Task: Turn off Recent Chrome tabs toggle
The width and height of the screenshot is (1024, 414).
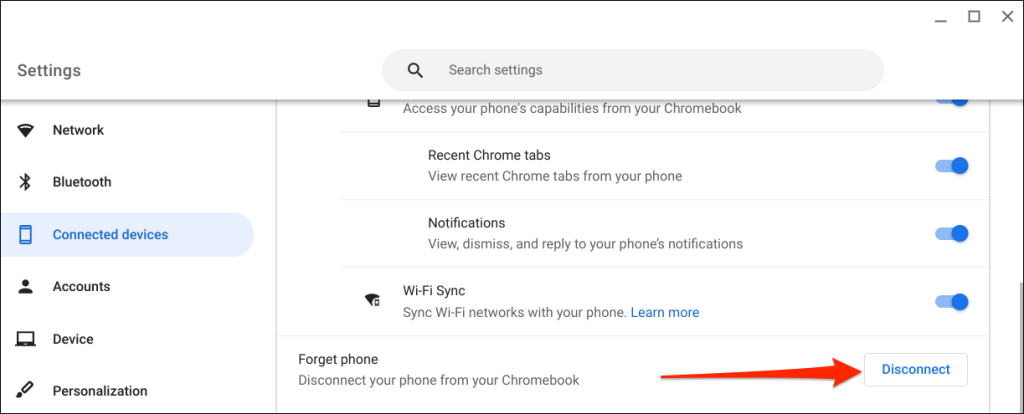Action: click(x=952, y=166)
